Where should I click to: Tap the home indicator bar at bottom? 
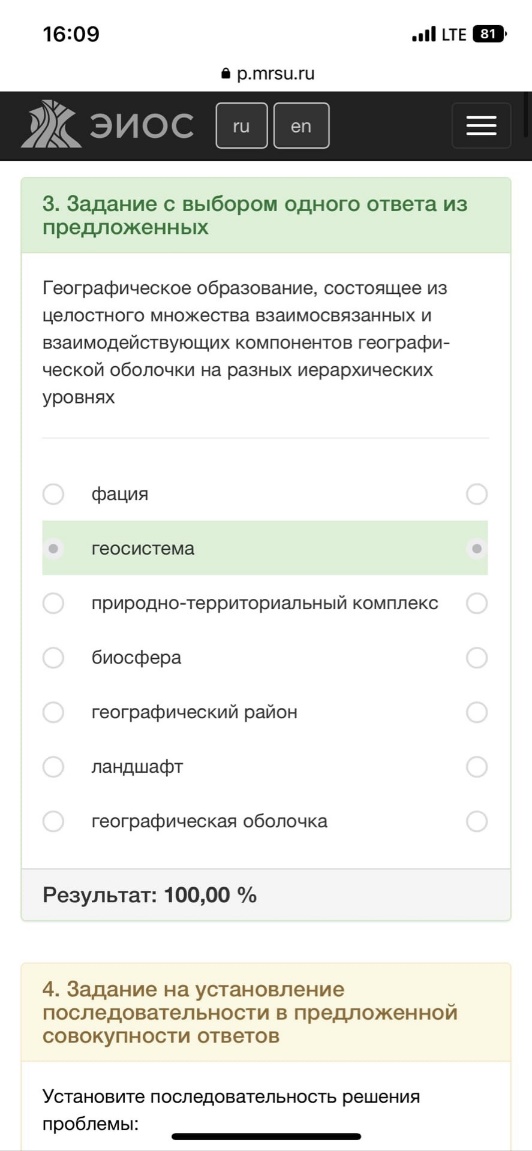click(266, 1136)
